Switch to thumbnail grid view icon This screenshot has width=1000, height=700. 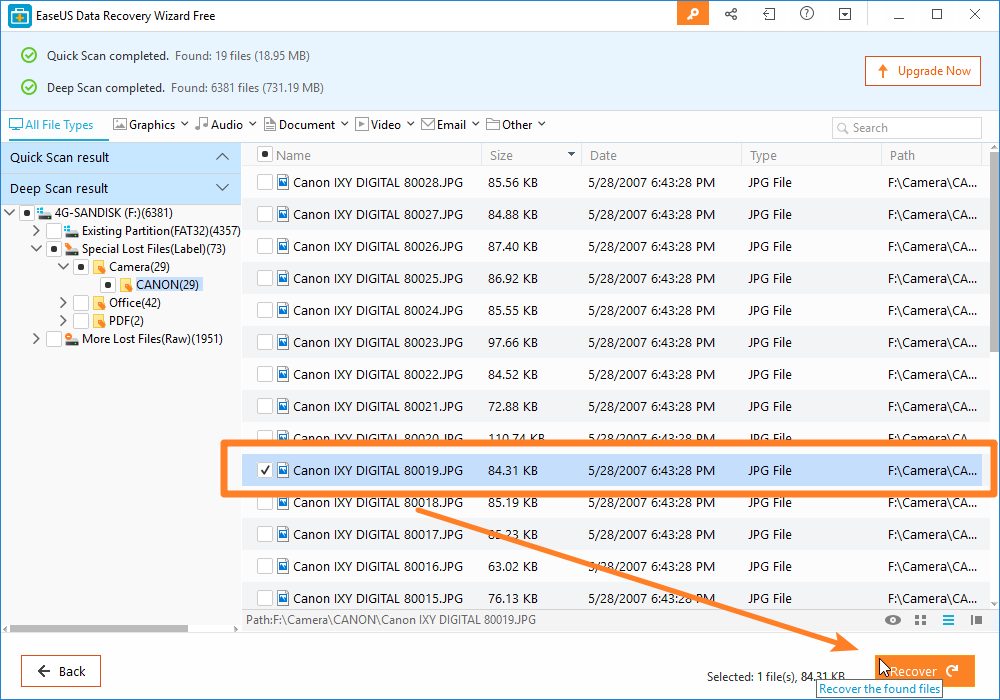pos(920,620)
